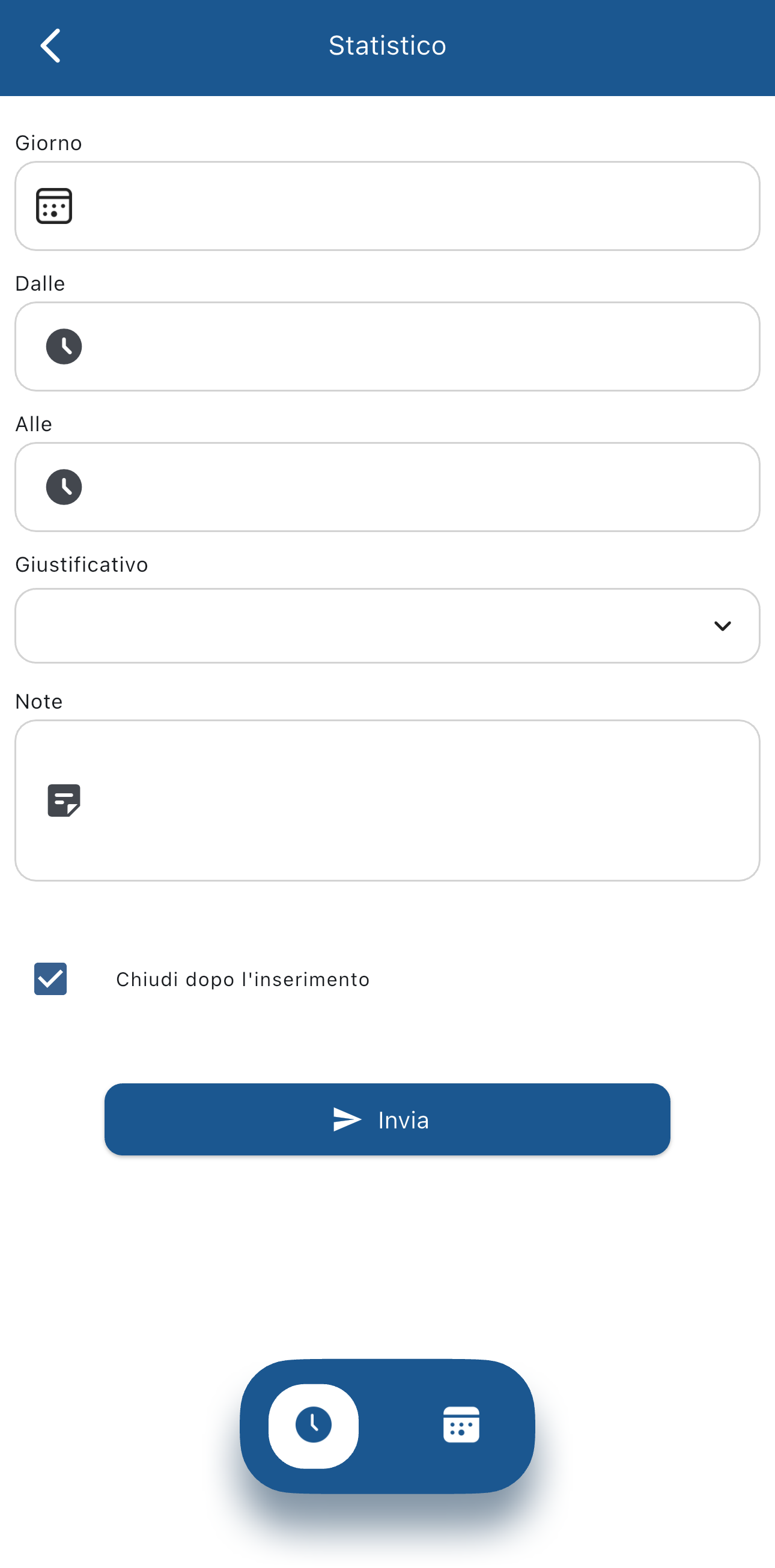
Task: Click the clock icon in Dalle field
Action: point(64,347)
